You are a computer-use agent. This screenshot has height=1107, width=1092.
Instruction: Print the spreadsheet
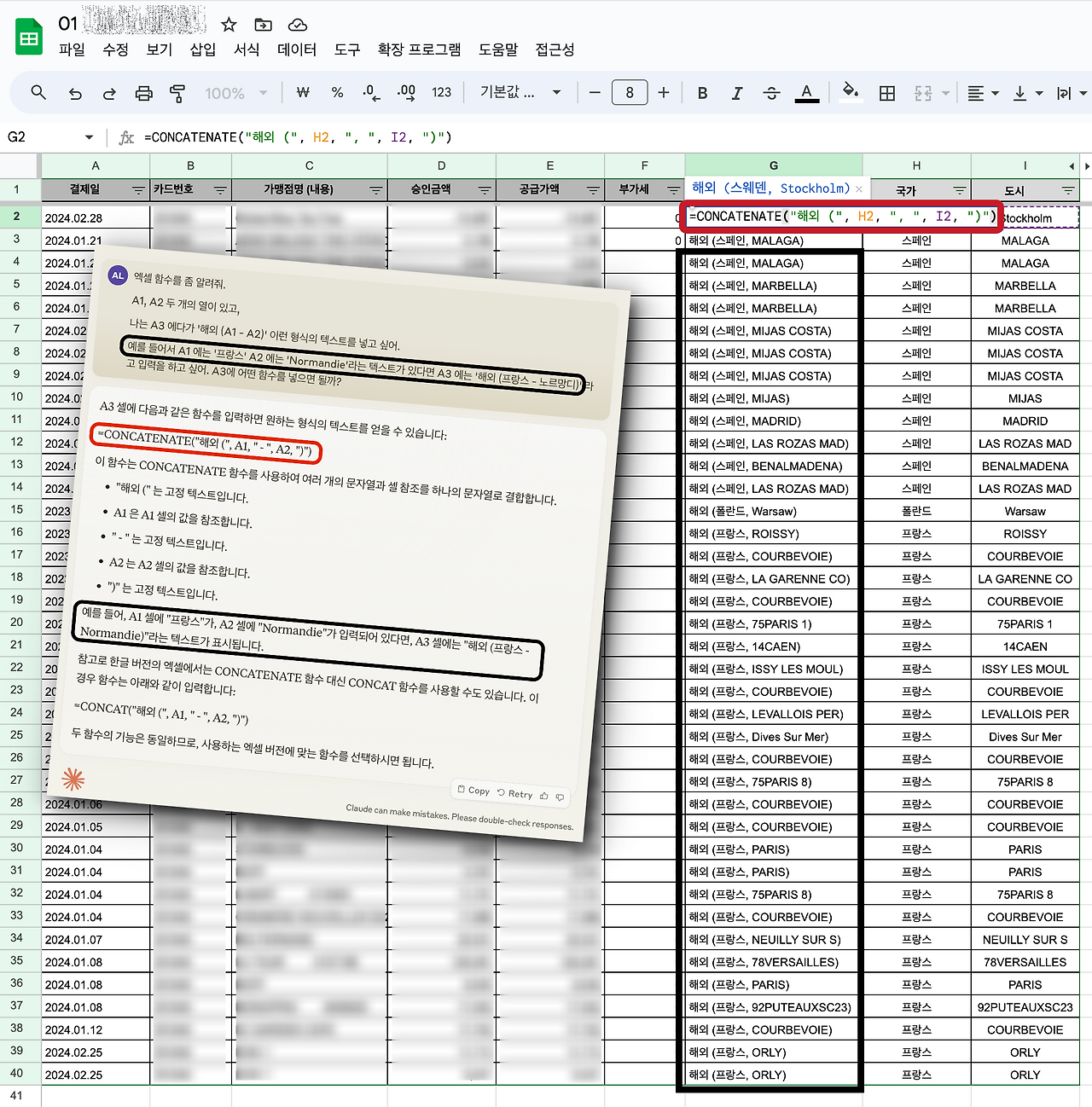tap(143, 92)
